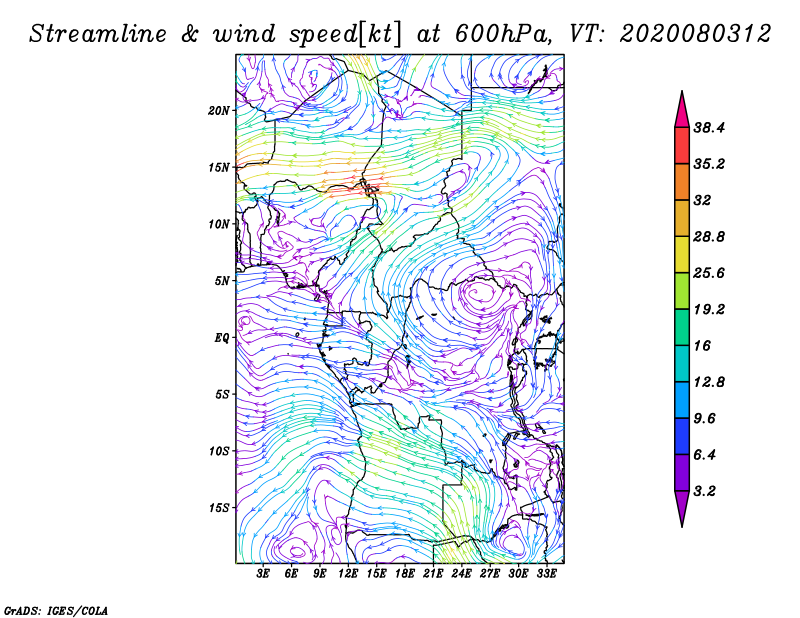Click the 3E longitude axis label

tap(263, 573)
